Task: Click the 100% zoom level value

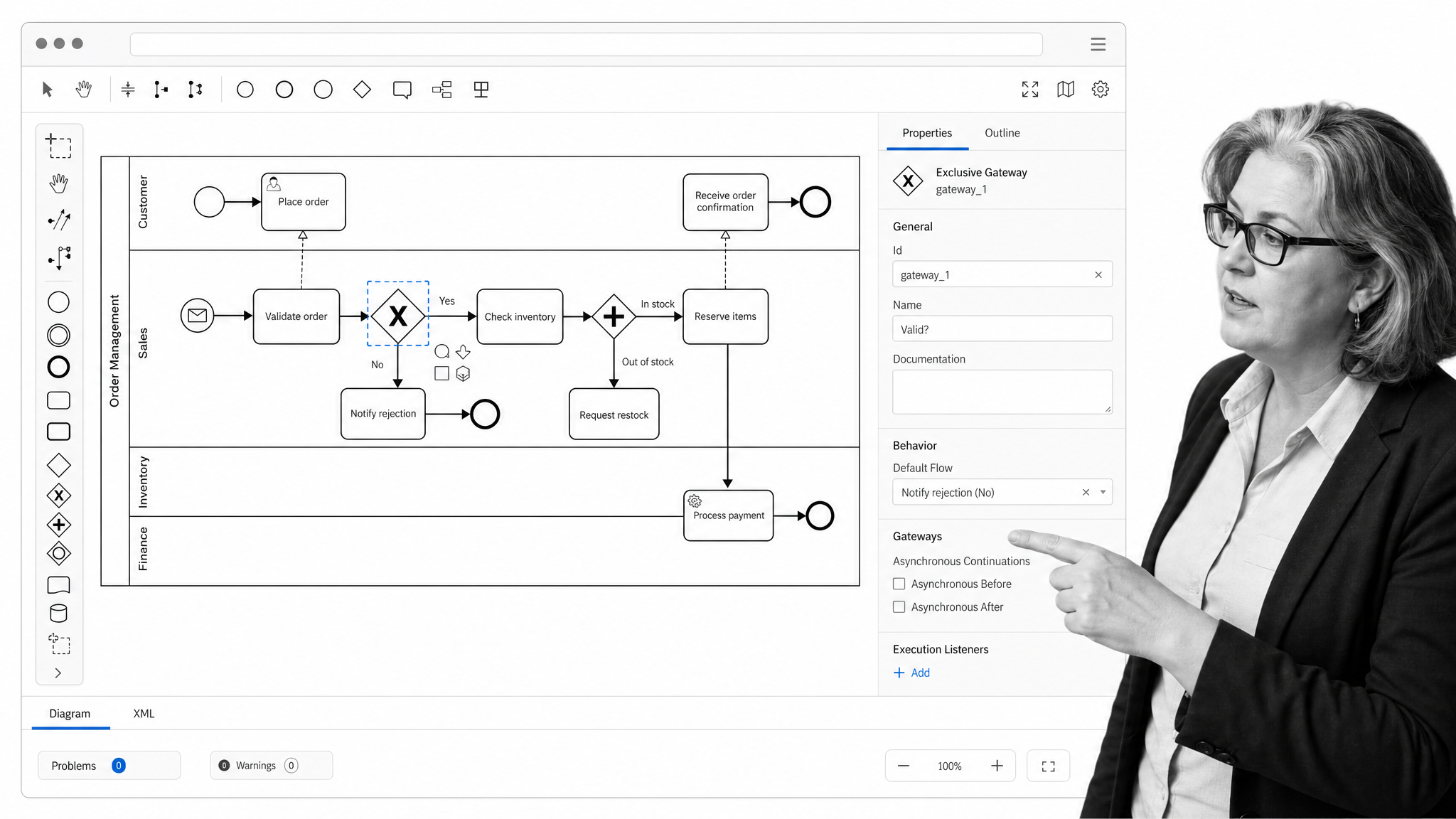Action: [x=950, y=766]
